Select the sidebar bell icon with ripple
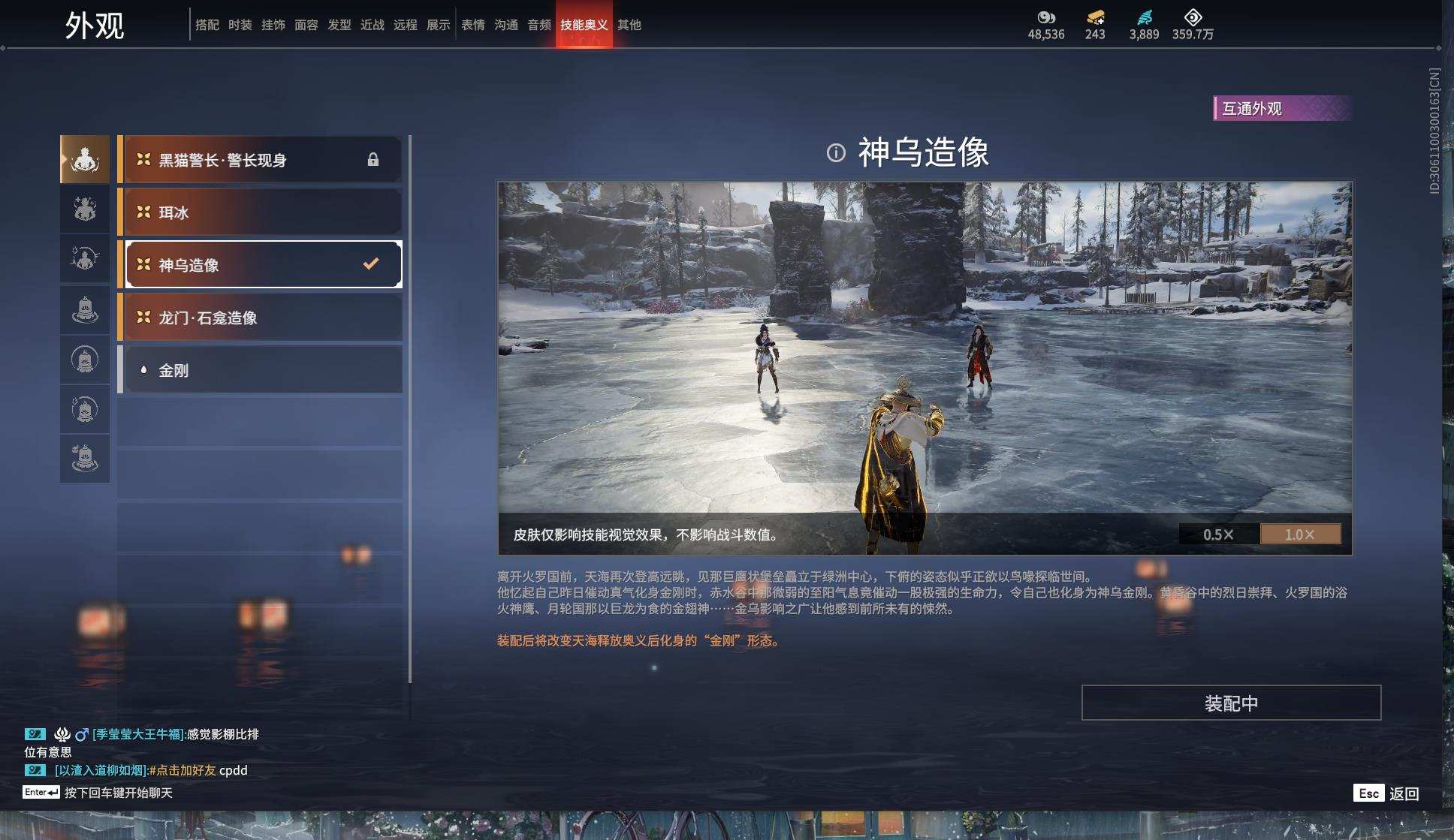The height and width of the screenshot is (840, 1454). point(85,309)
